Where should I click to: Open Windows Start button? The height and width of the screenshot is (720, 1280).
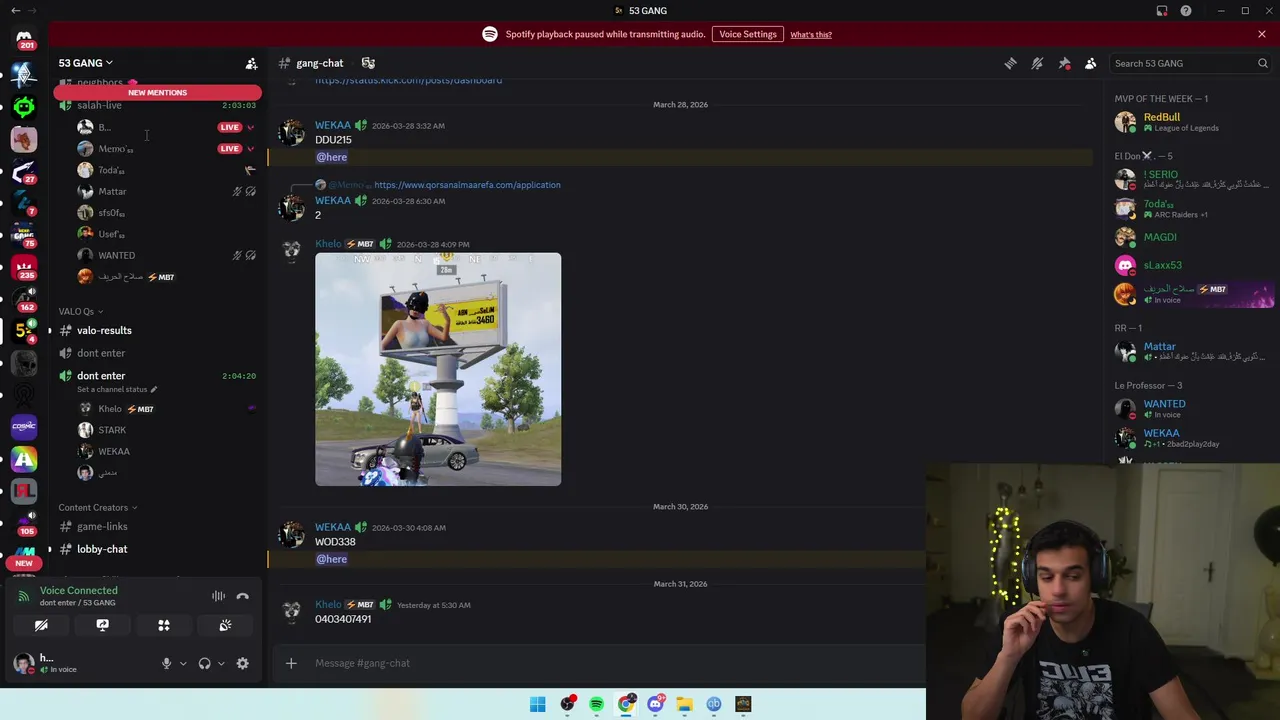538,704
